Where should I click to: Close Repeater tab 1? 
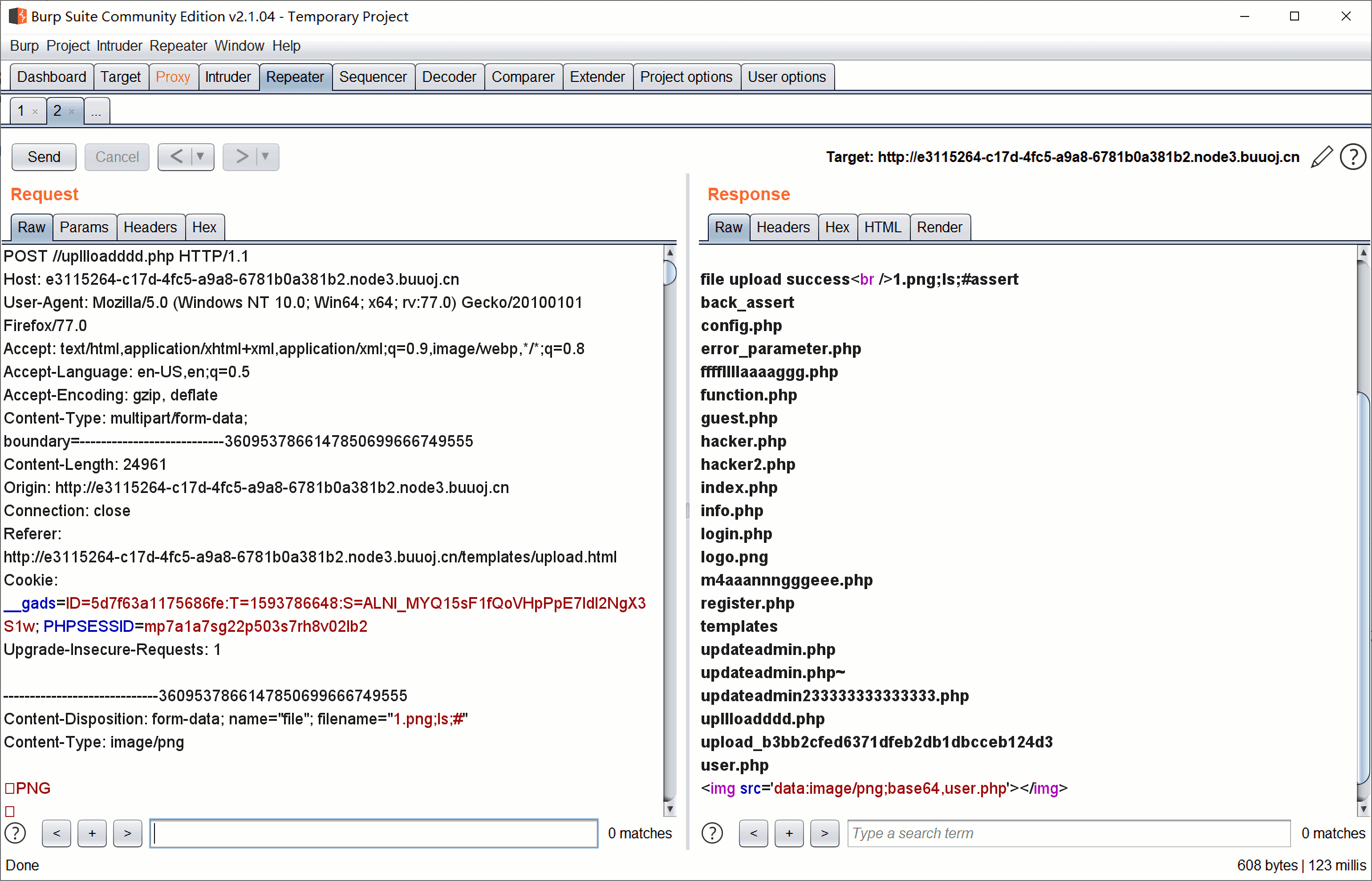coord(36,112)
